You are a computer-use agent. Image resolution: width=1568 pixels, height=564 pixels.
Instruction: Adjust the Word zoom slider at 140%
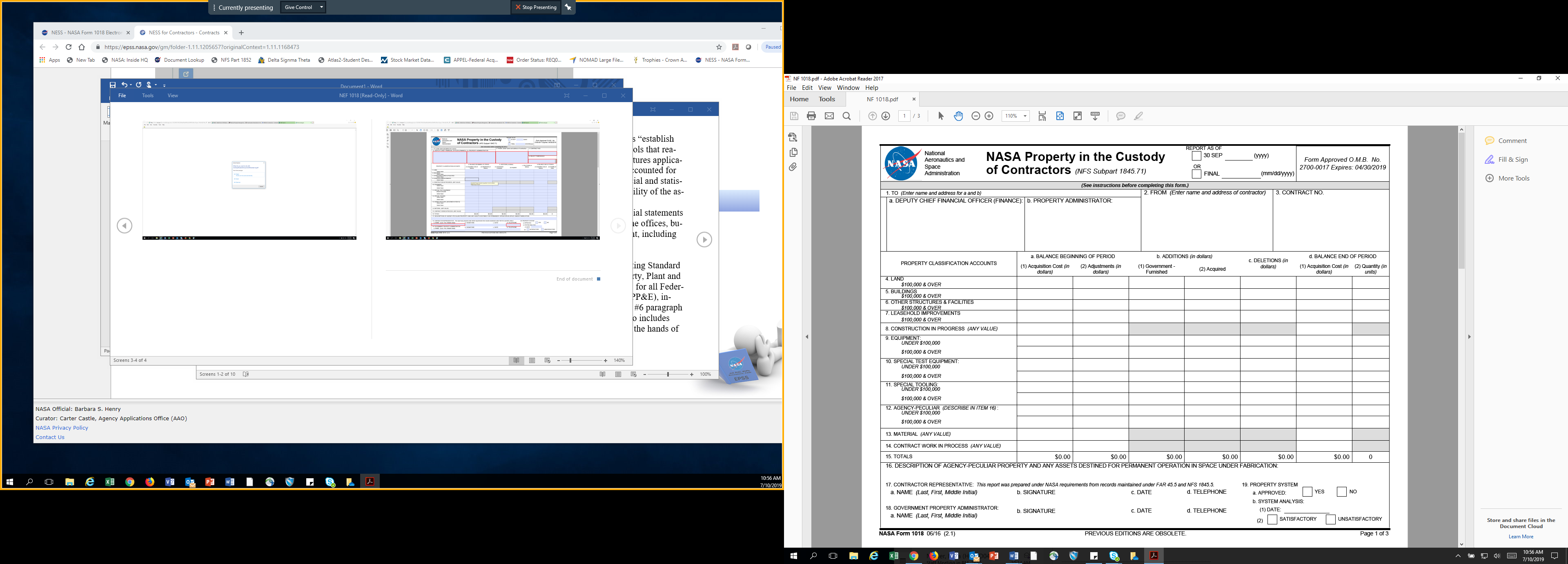(570, 361)
